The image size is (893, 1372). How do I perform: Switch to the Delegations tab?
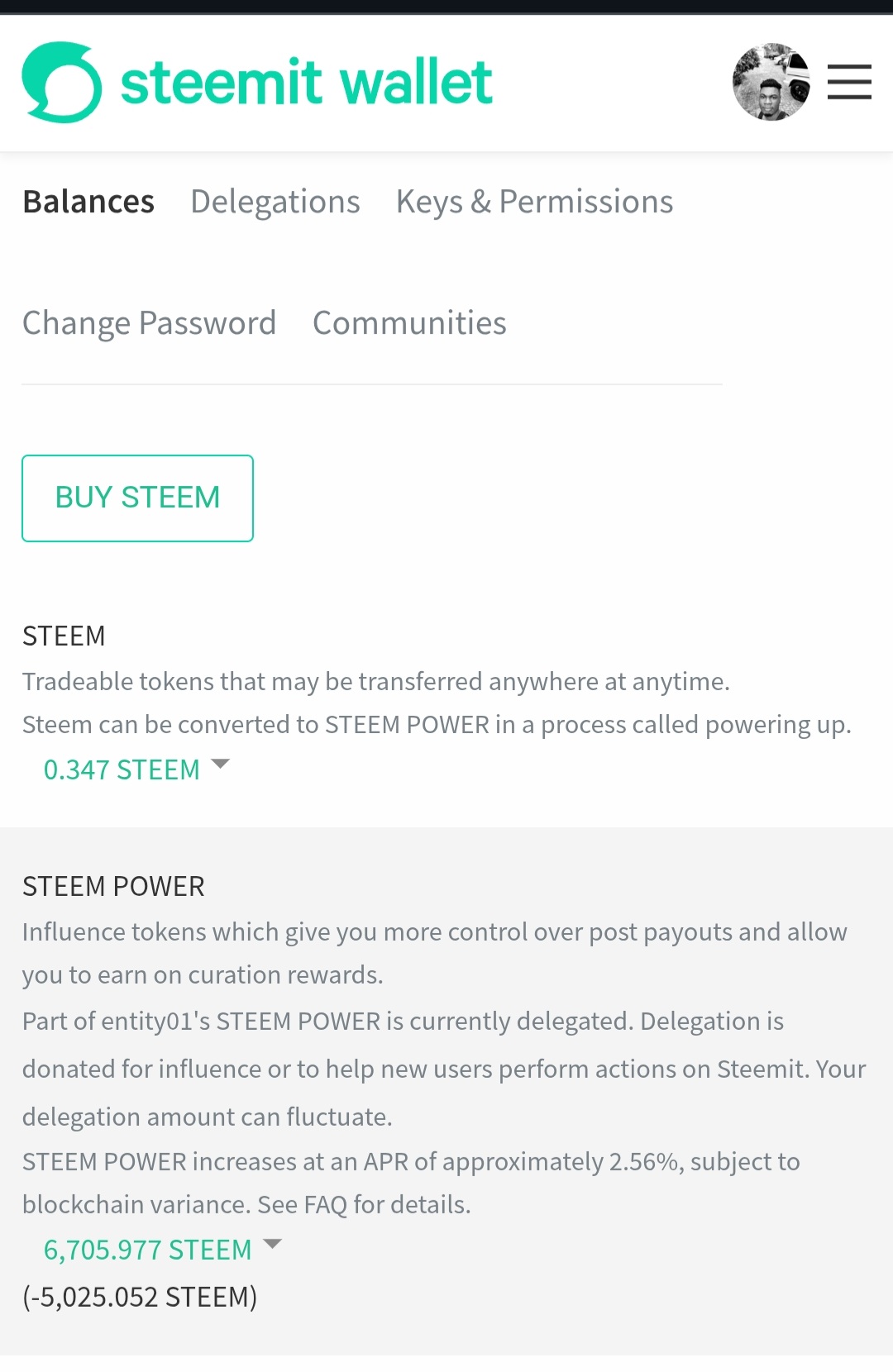[275, 202]
